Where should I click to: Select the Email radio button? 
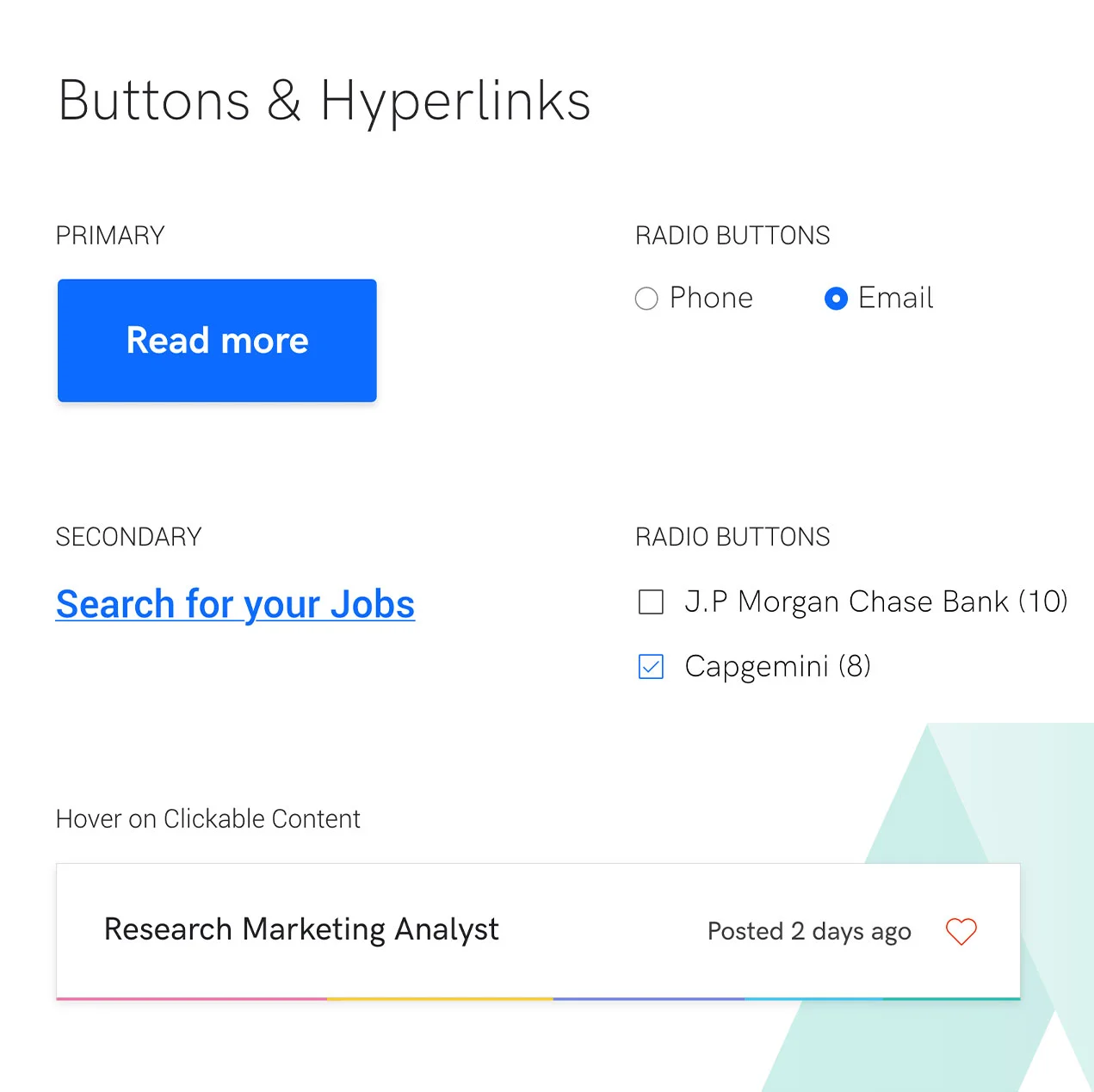[x=836, y=299]
